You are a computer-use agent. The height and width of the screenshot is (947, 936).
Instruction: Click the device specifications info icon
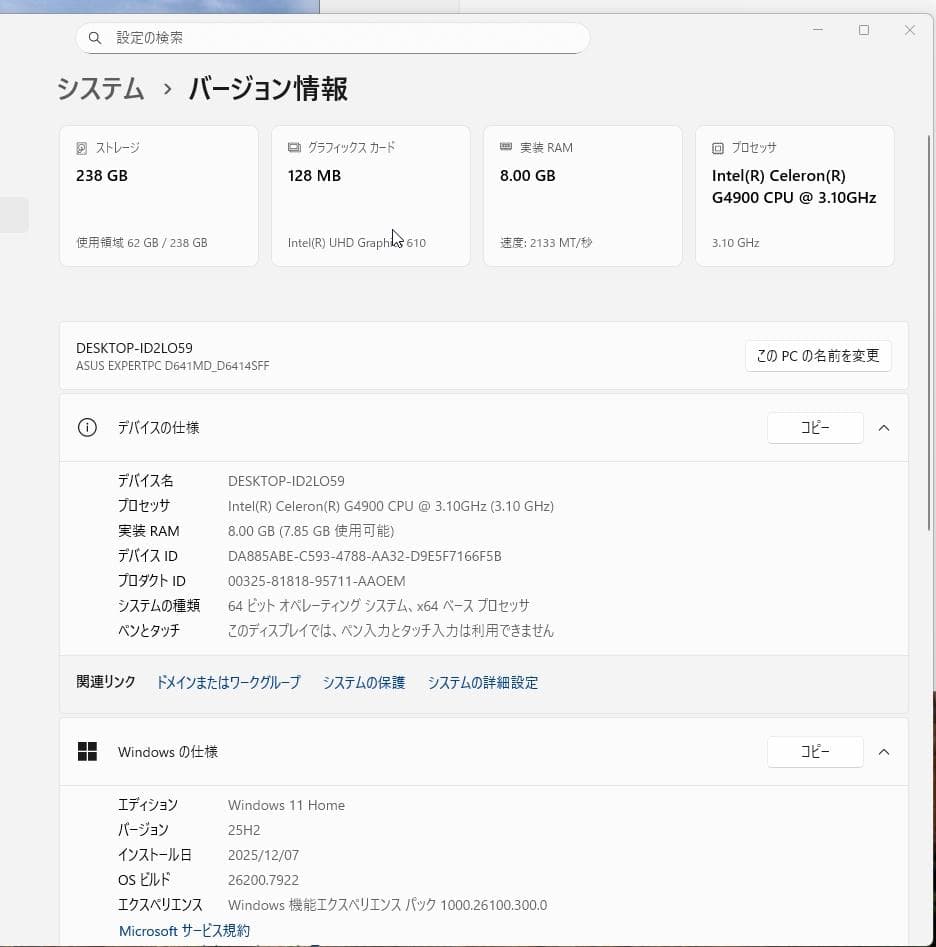(87, 428)
